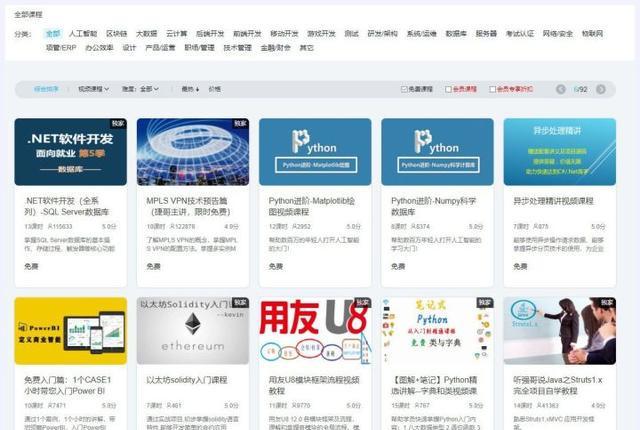This screenshot has height=430, width=640.
Task: Filter by 物联网 category
Action: click(592, 33)
